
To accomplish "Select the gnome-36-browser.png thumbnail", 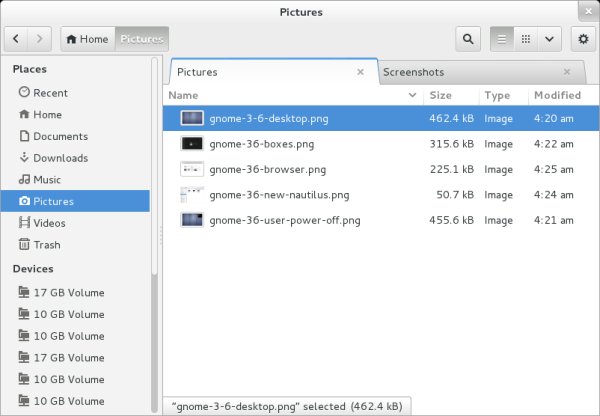I will pyautogui.click(x=192, y=169).
